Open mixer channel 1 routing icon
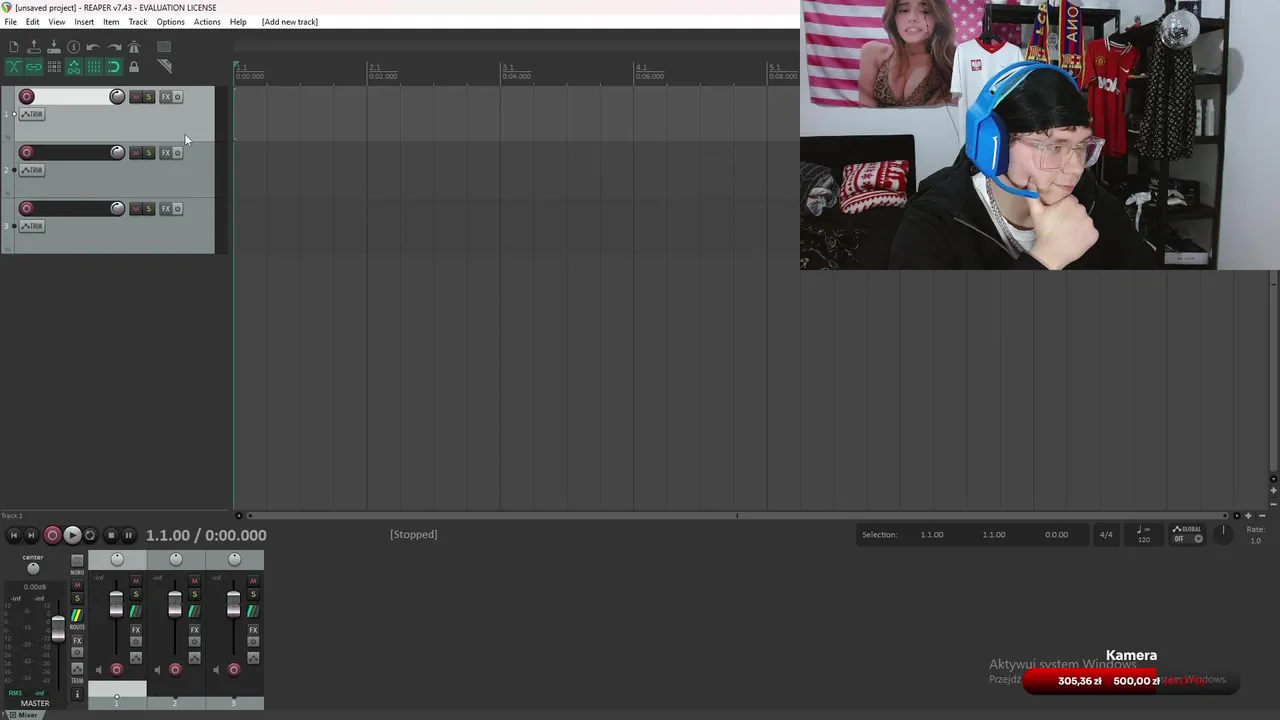Image resolution: width=1280 pixels, height=720 pixels. pos(136,611)
